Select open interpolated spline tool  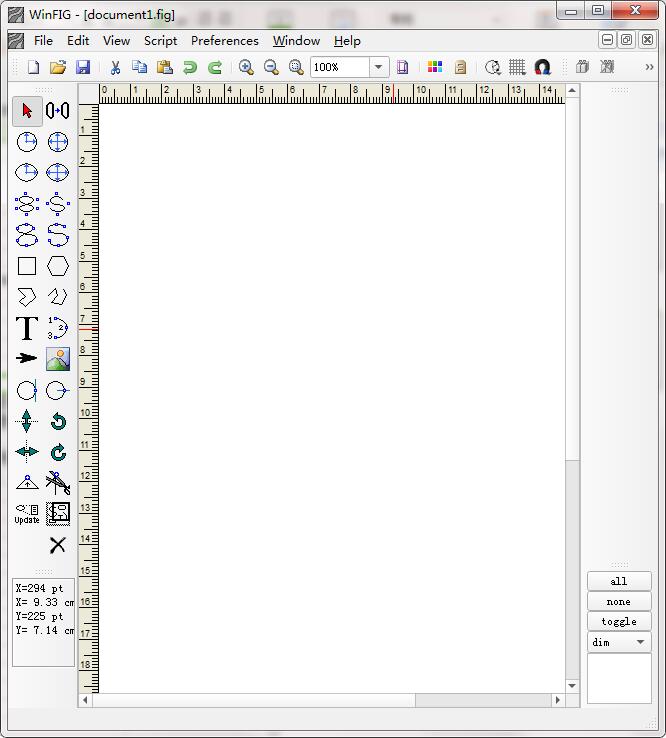[x=57, y=235]
